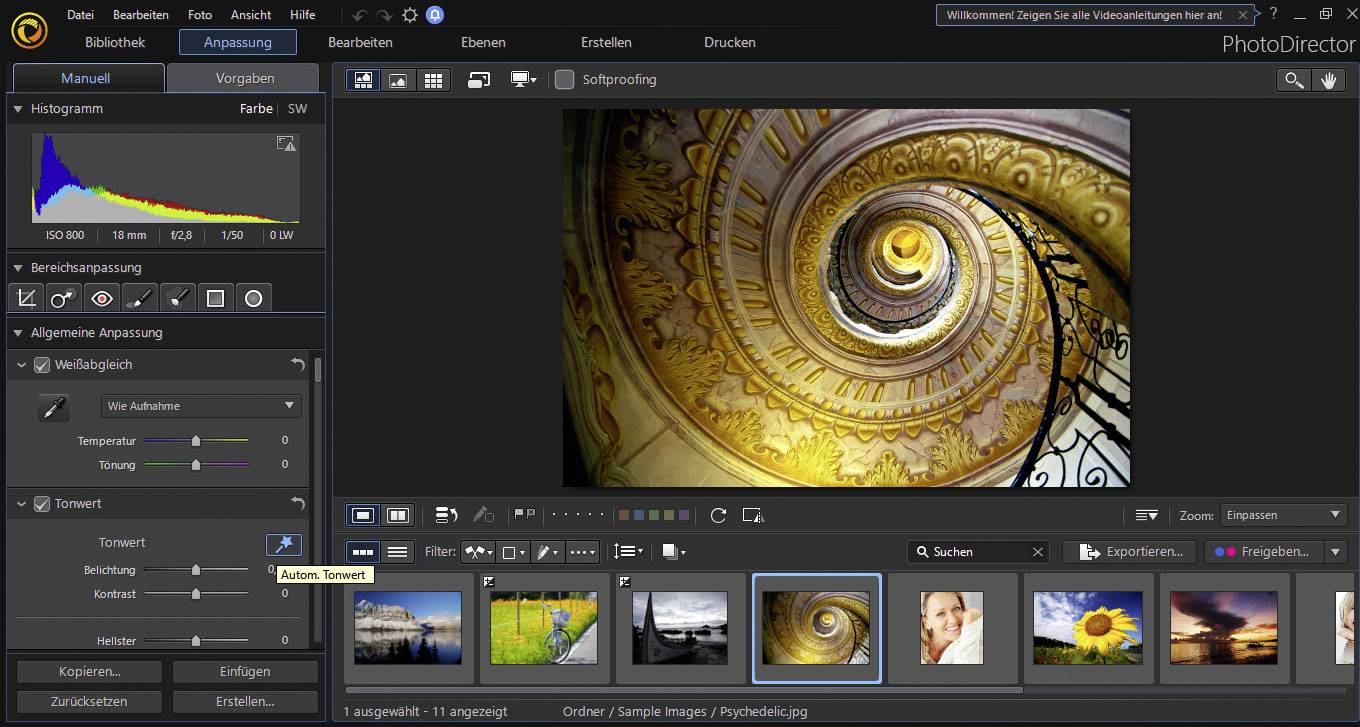Activate the circular gradient mask tool

(x=254, y=297)
